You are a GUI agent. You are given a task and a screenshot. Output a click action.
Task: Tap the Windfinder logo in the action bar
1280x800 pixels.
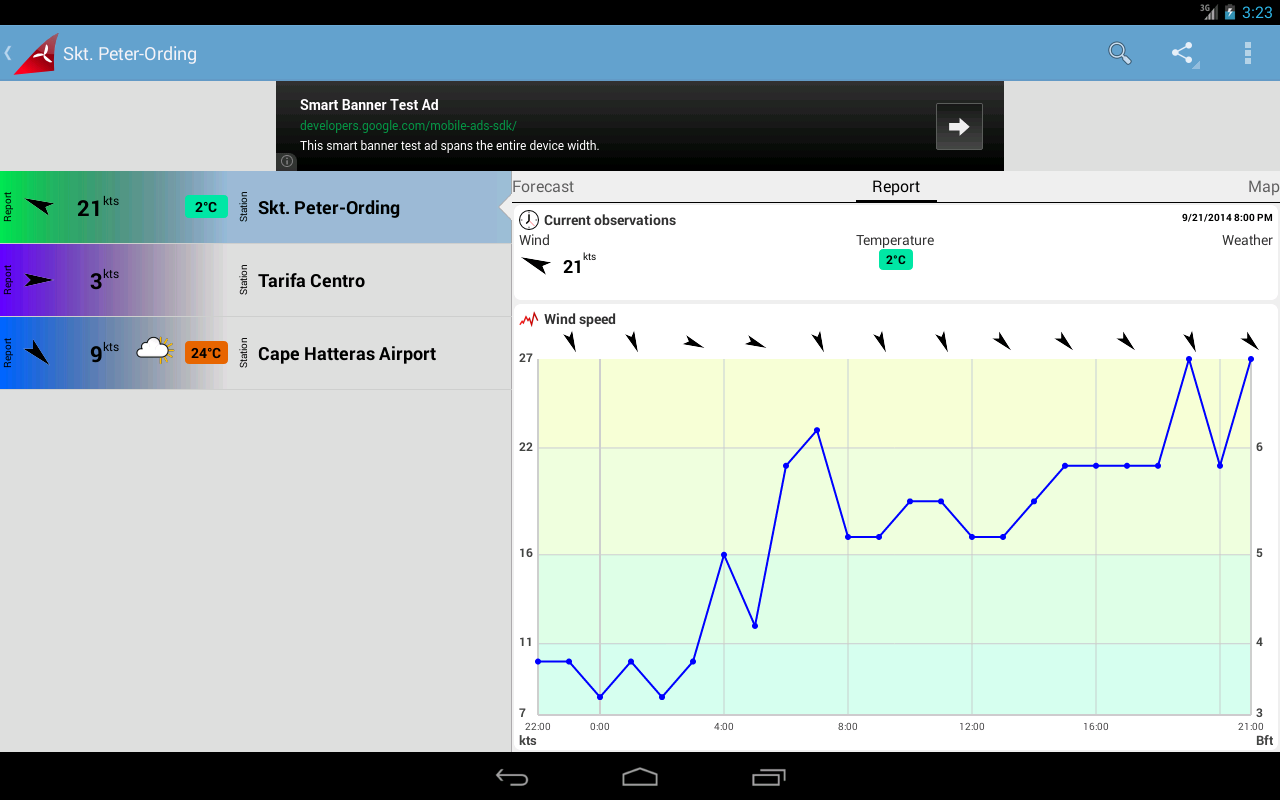33,53
